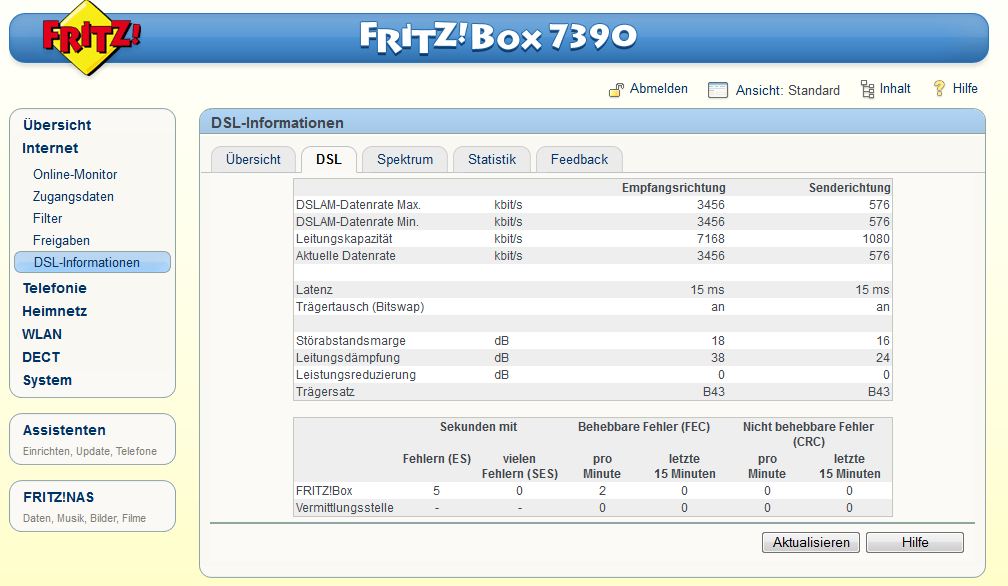Click the Sekunden mit column header
The image size is (1008, 586).
478,427
